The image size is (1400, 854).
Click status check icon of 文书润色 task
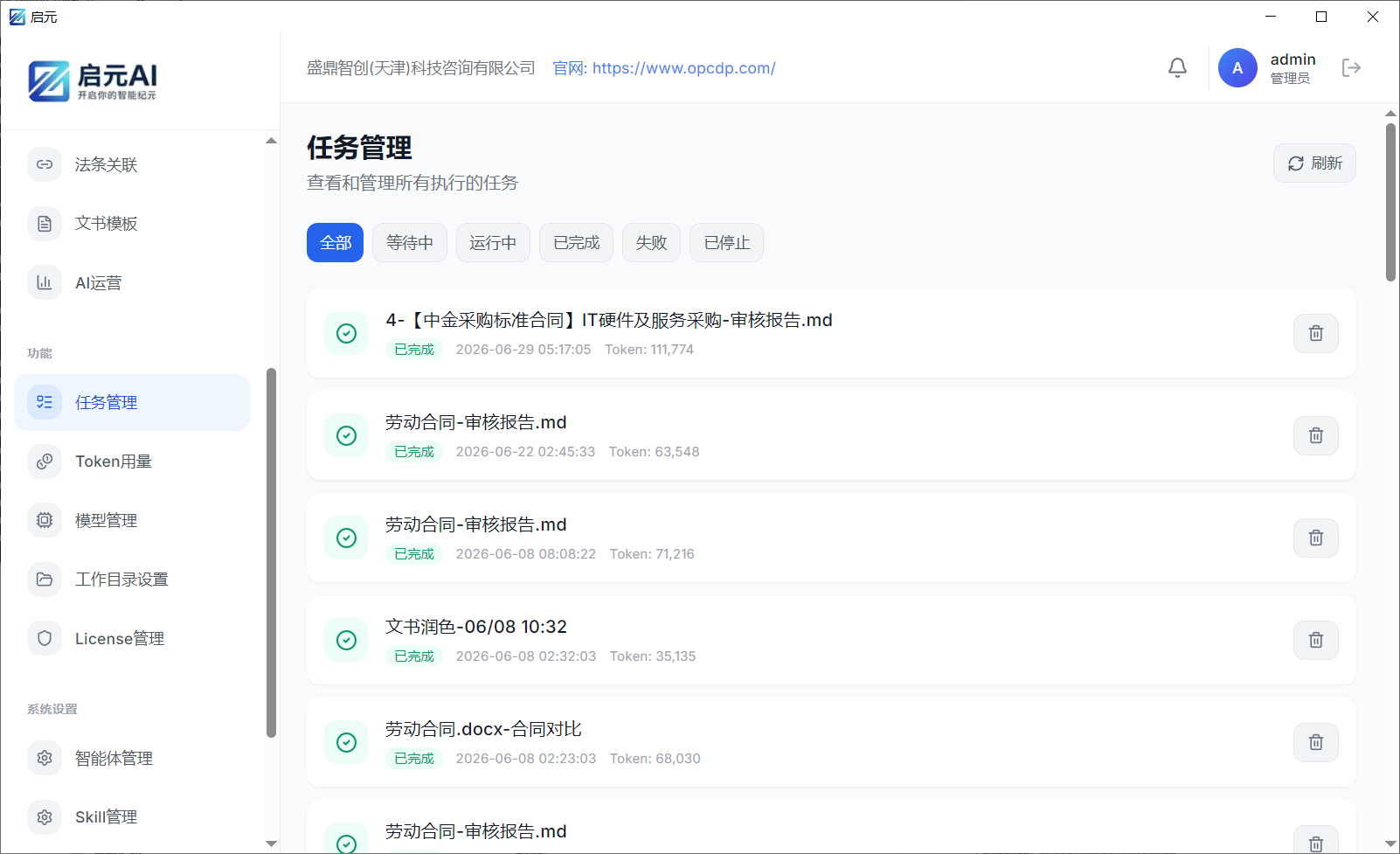coord(346,640)
